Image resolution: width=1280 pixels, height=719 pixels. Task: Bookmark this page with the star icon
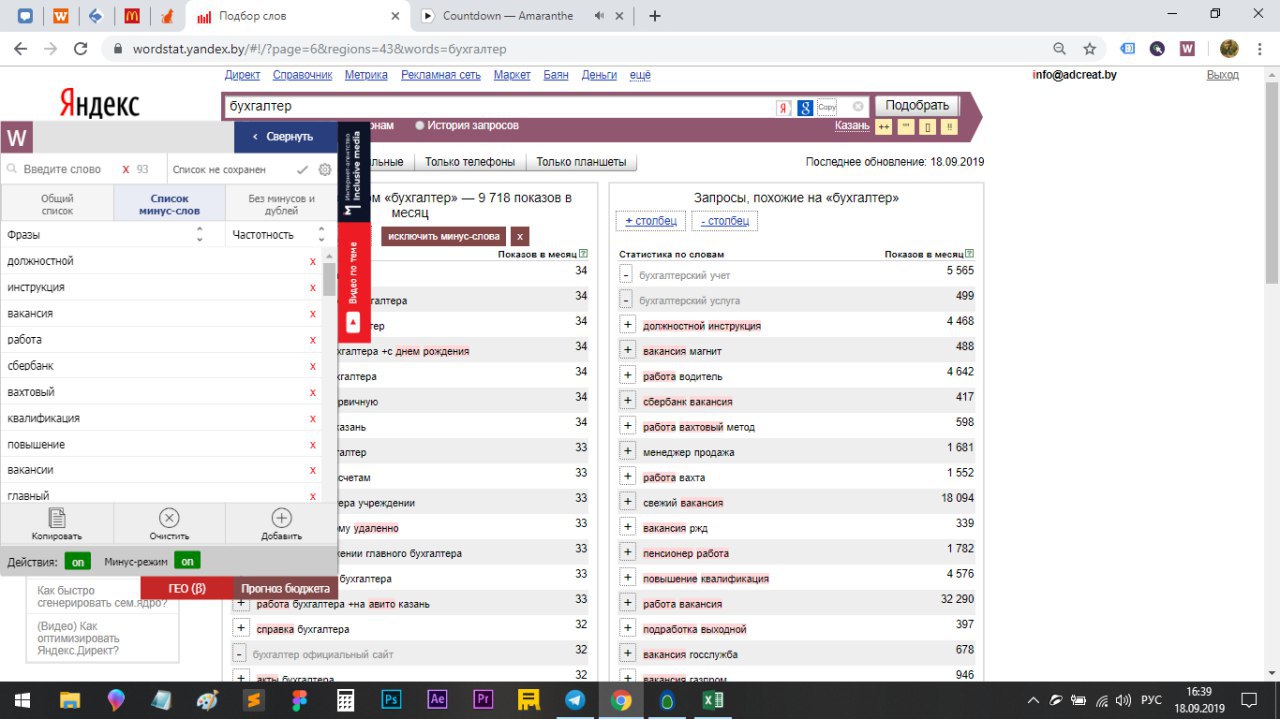pyautogui.click(x=1090, y=49)
